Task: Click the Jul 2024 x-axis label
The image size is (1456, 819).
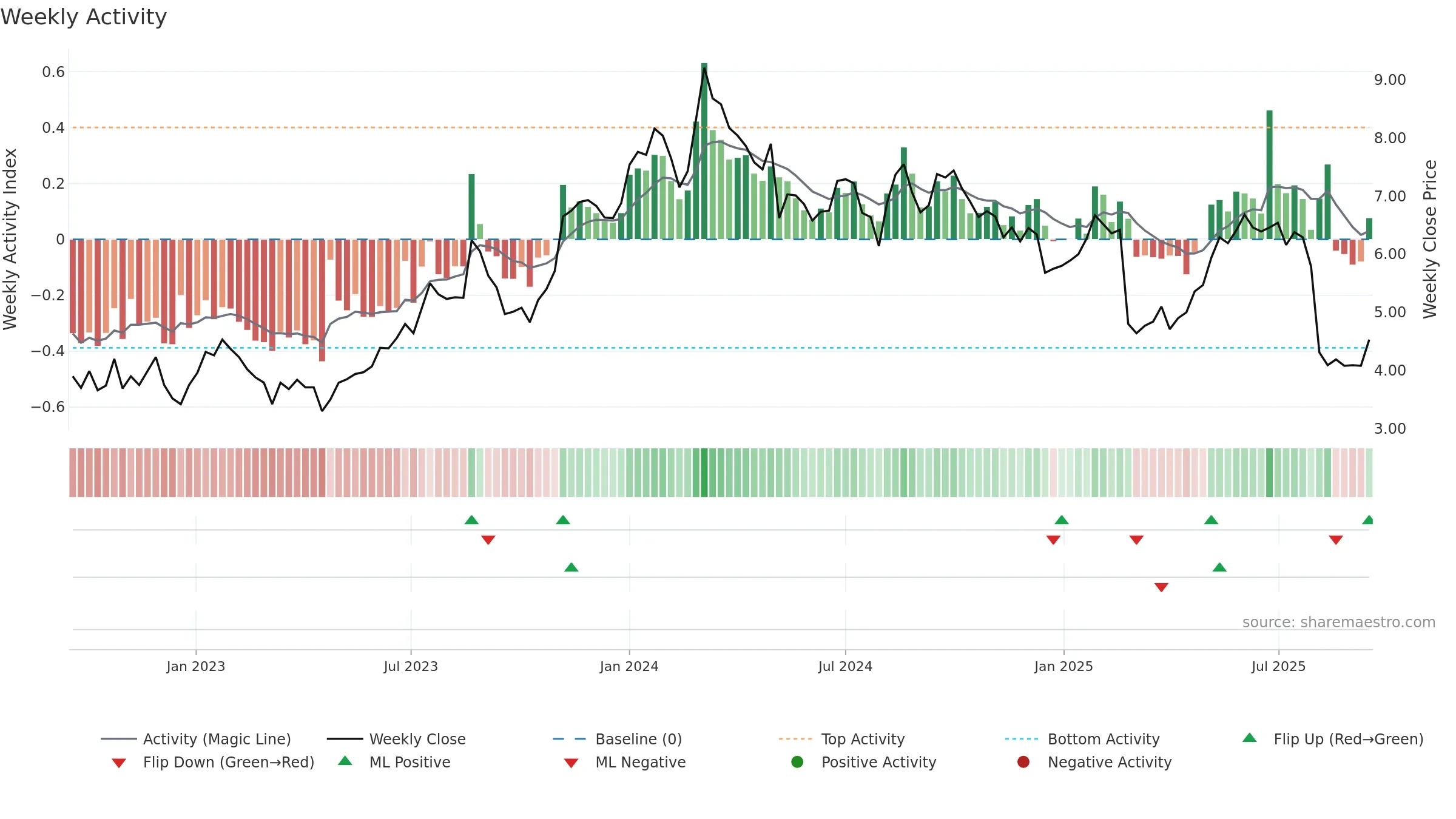Action: pyautogui.click(x=845, y=666)
